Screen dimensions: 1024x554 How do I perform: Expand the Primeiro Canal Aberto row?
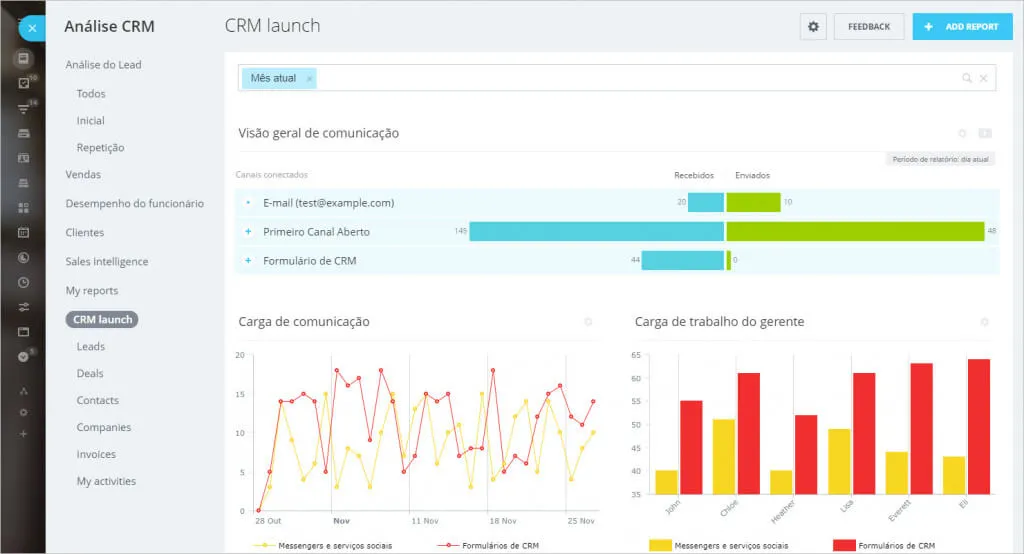click(248, 232)
